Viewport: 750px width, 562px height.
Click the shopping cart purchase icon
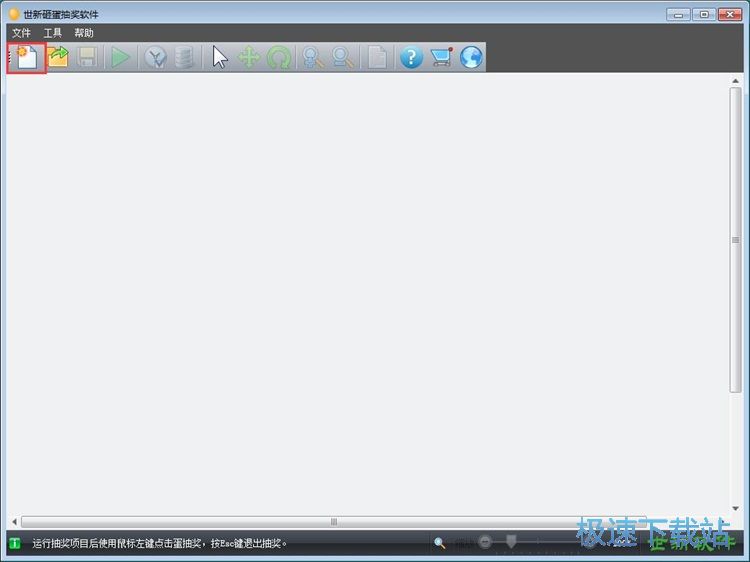[x=441, y=57]
